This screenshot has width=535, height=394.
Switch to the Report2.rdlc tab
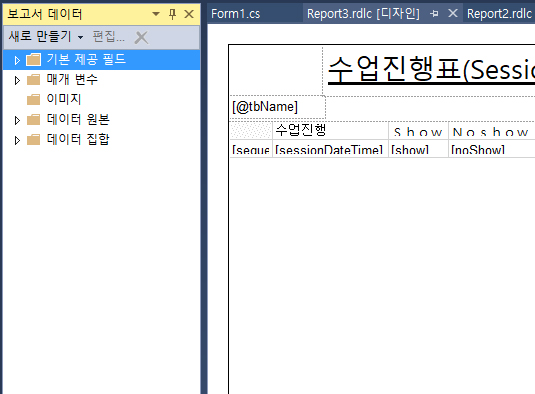coord(499,14)
